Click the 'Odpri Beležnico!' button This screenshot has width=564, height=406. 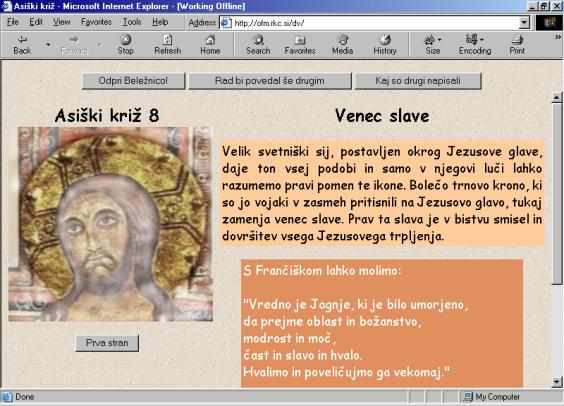click(133, 81)
